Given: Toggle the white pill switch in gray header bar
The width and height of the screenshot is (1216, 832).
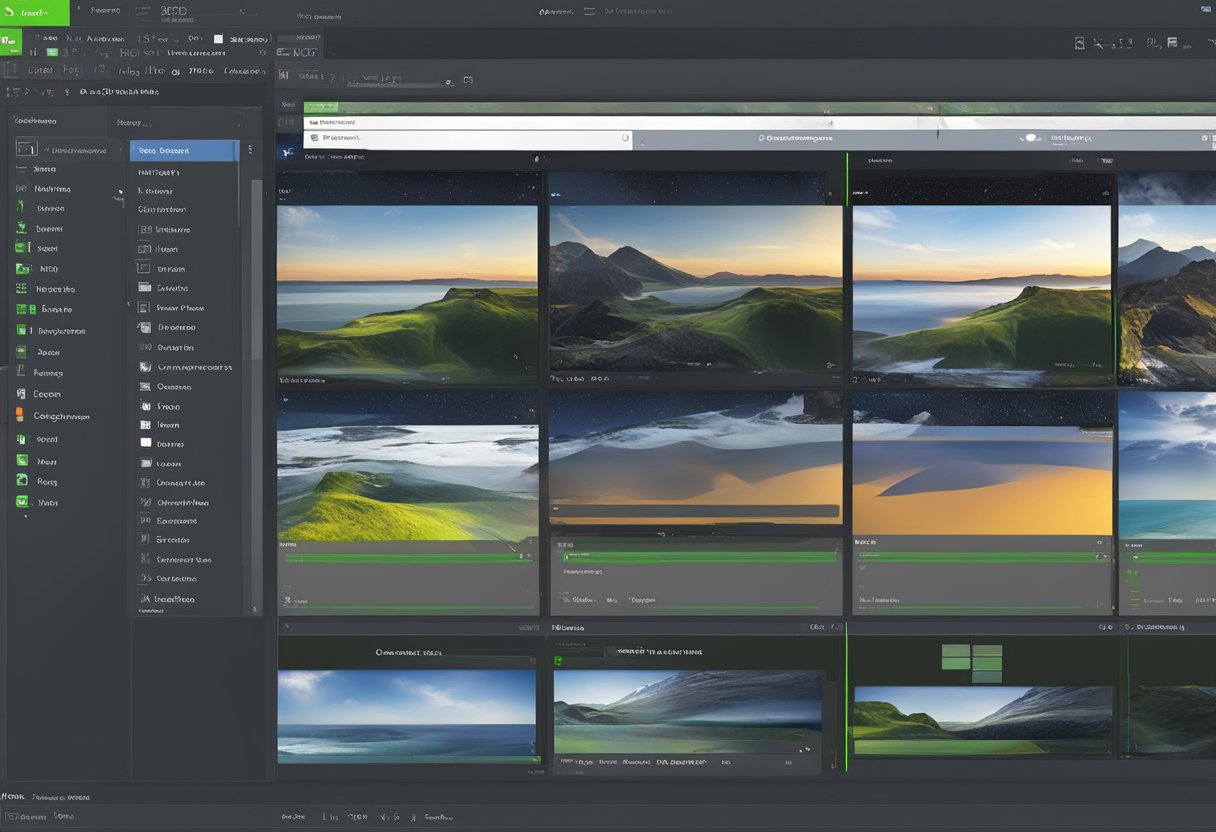Looking at the screenshot, I should pos(1029,138).
